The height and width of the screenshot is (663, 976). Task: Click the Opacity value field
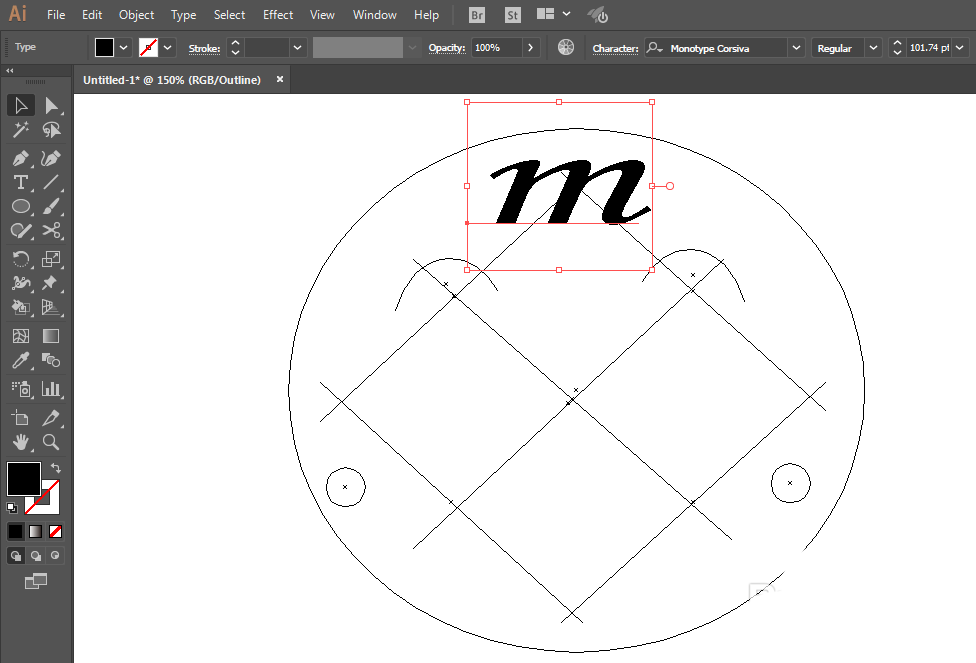496,47
